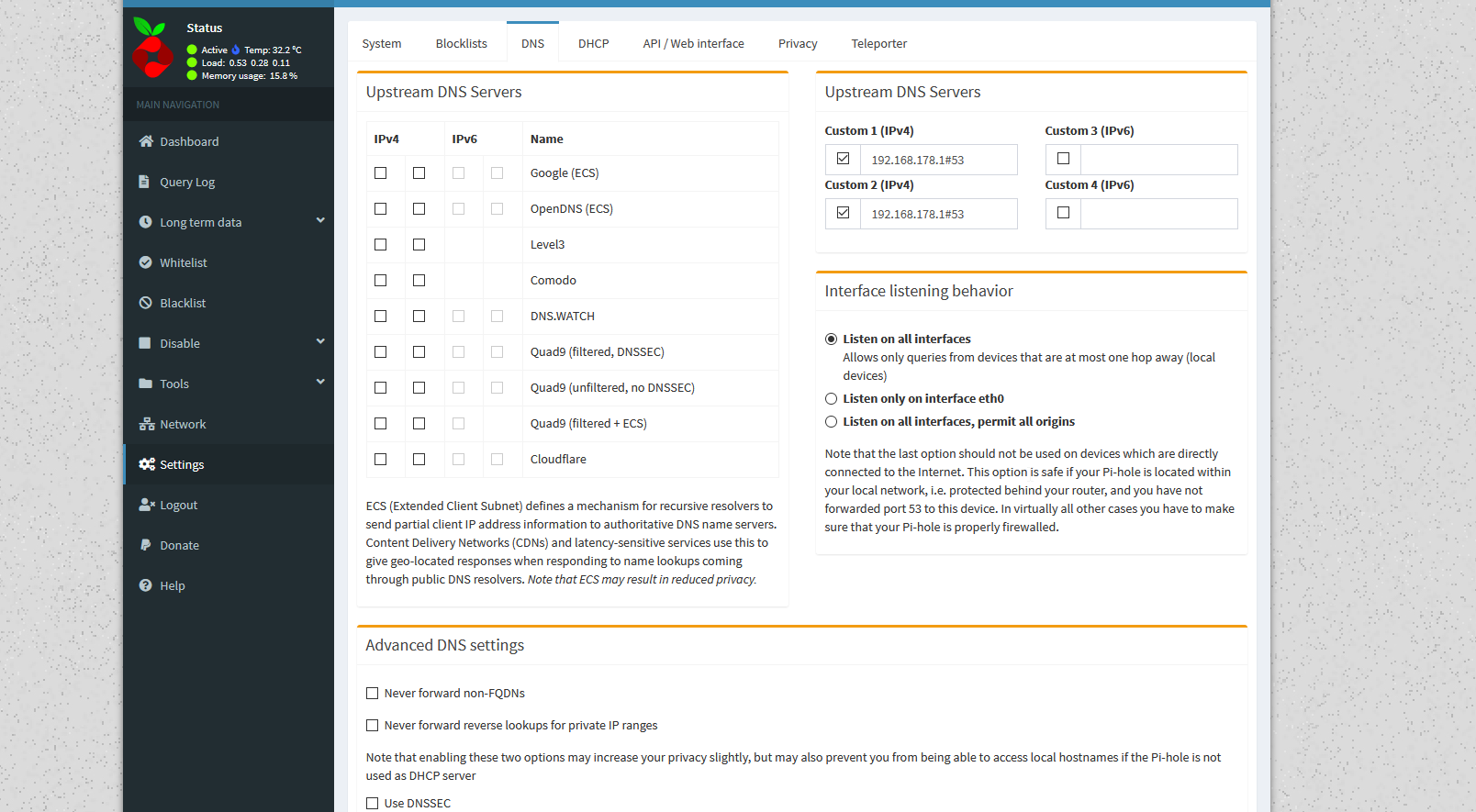Open the DHCP tab
The height and width of the screenshot is (812, 1476).
point(594,43)
